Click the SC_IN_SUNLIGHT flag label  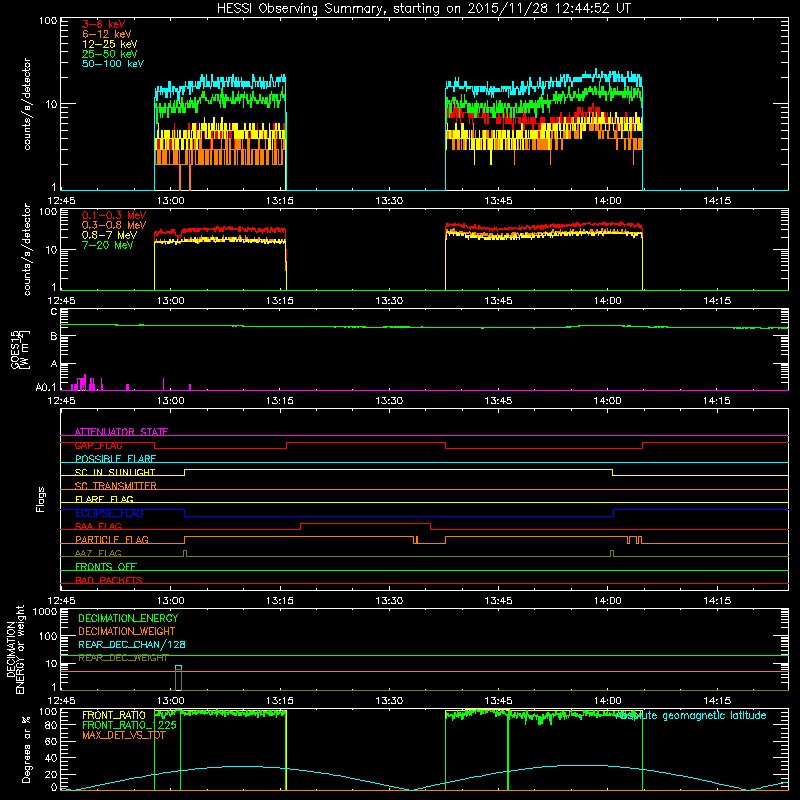click(x=115, y=472)
